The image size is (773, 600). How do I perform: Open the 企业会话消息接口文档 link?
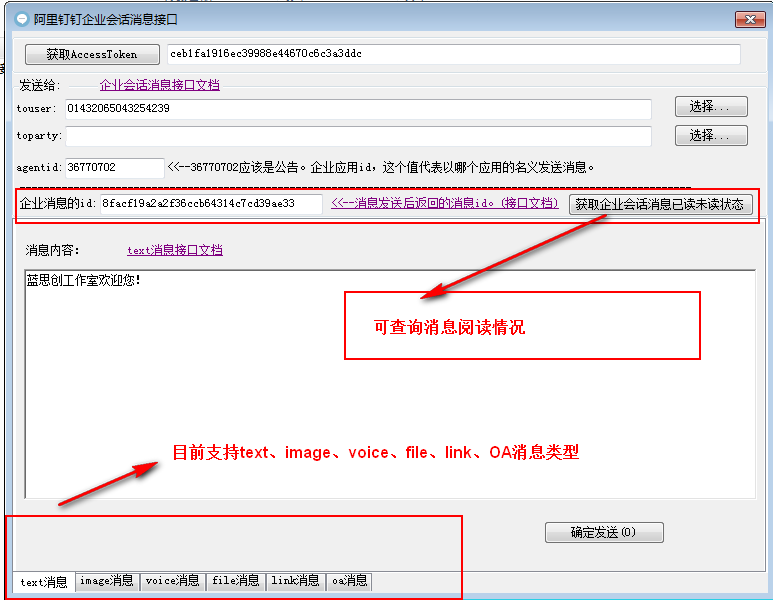159,85
